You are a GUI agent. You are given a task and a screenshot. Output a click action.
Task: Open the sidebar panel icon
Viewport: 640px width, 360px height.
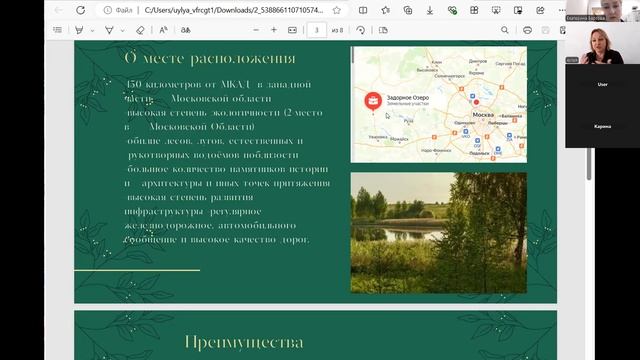click(x=518, y=10)
